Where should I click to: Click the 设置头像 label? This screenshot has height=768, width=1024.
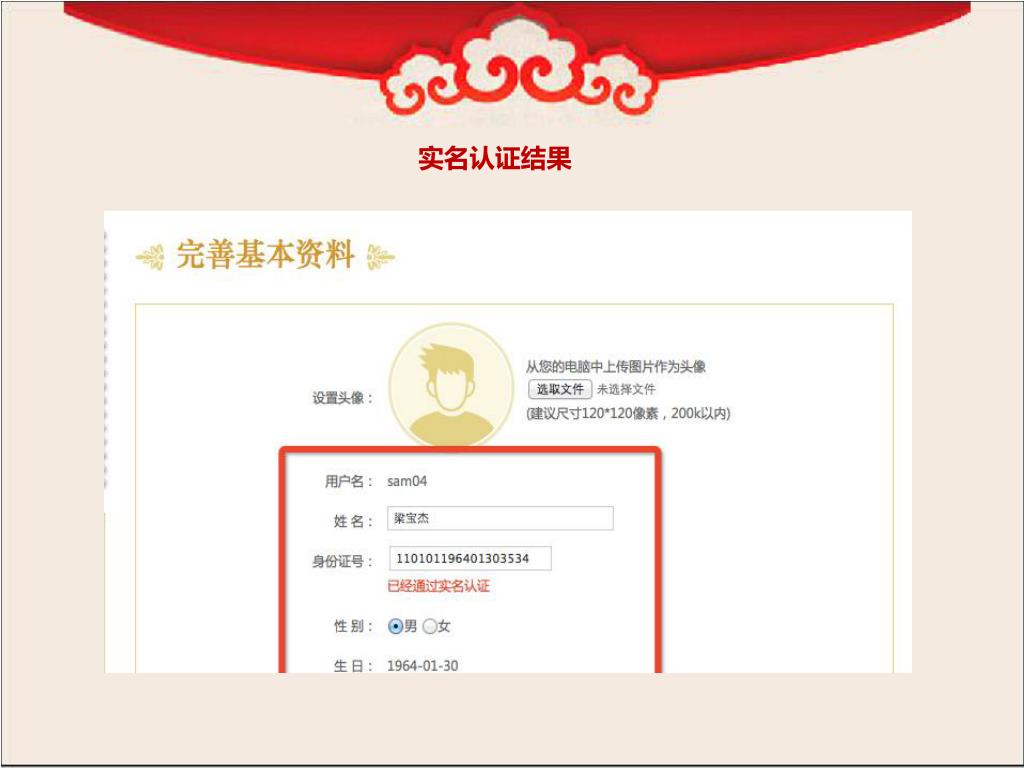point(343,398)
